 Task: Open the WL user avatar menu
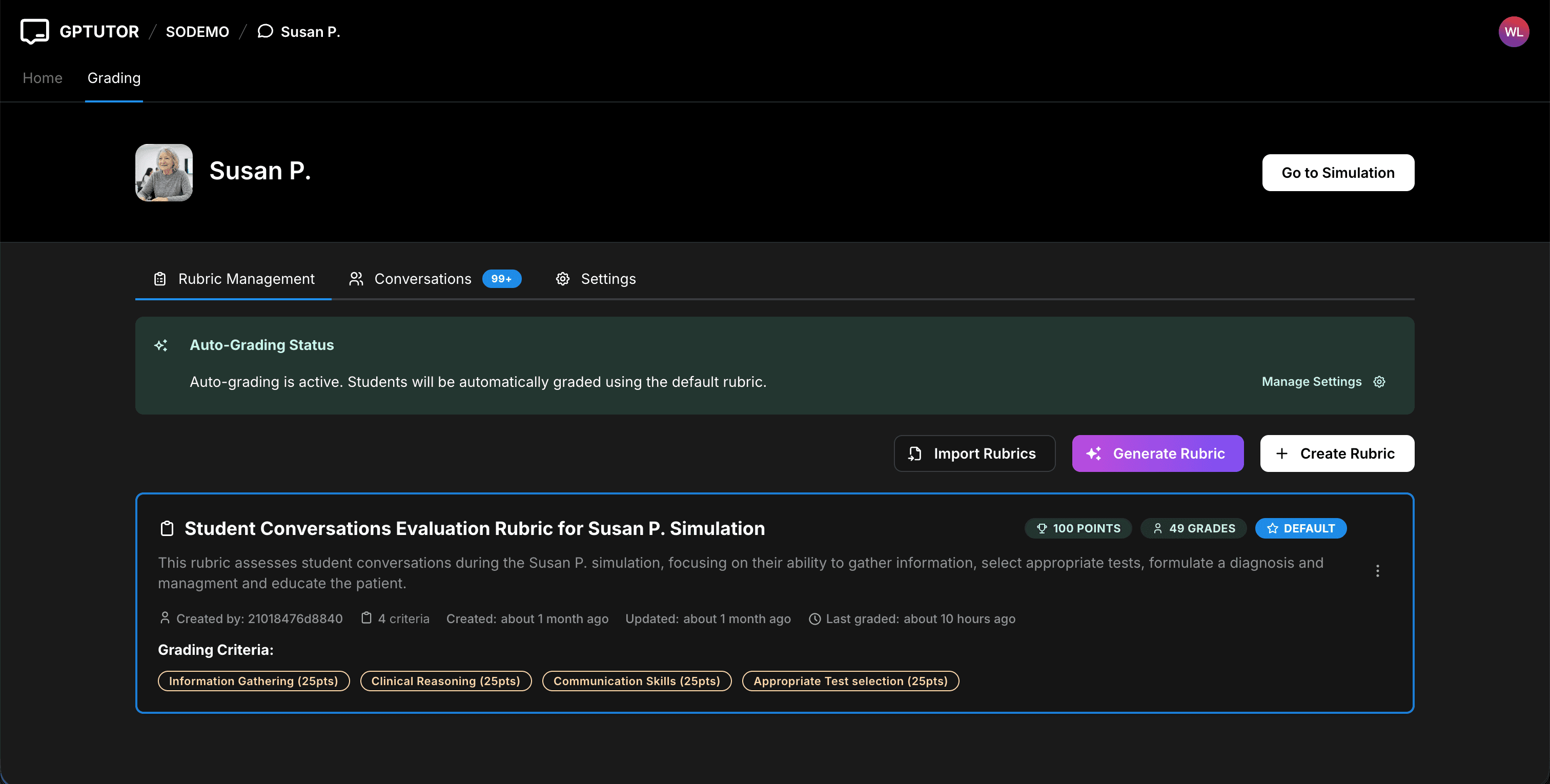click(x=1513, y=31)
